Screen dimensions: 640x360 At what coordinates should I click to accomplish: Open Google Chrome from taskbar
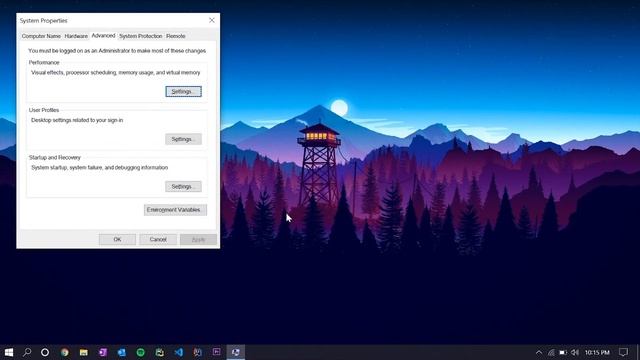pyautogui.click(x=64, y=352)
